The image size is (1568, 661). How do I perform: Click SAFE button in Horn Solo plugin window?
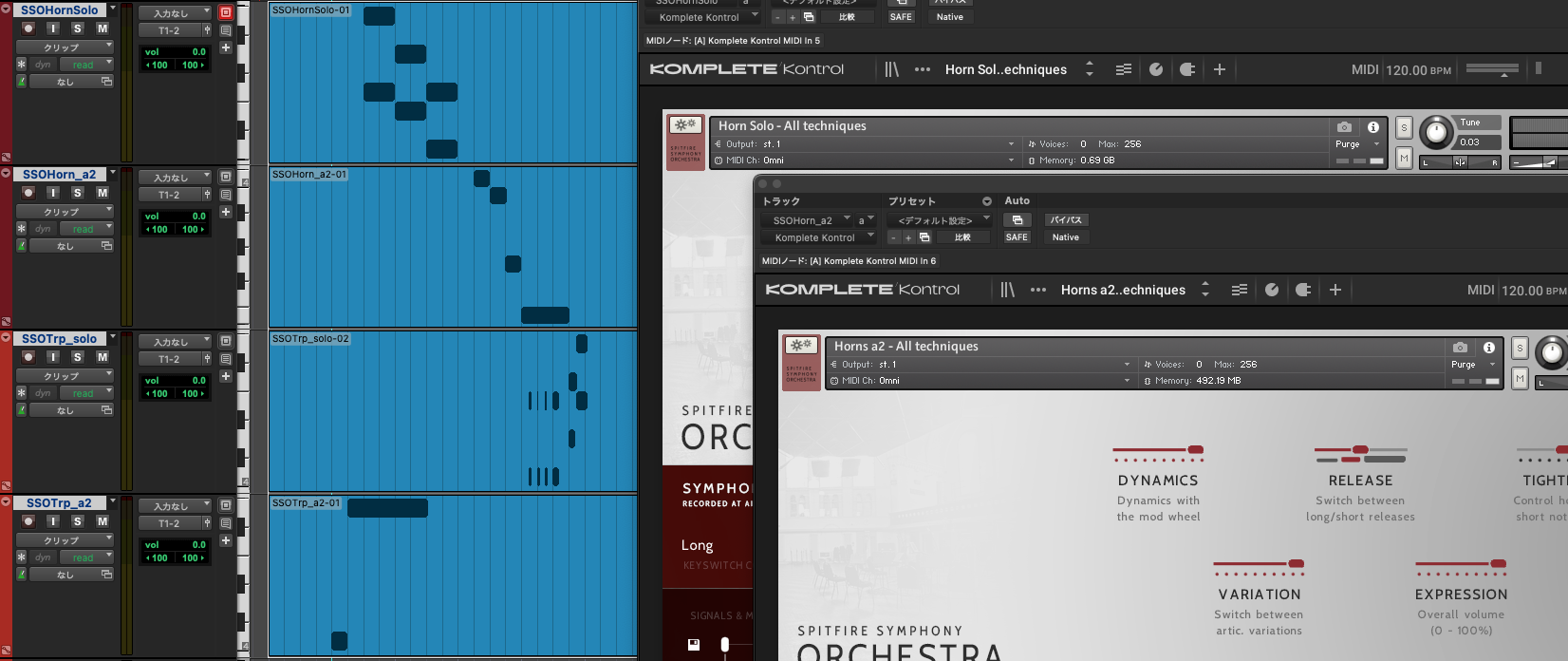coord(901,17)
